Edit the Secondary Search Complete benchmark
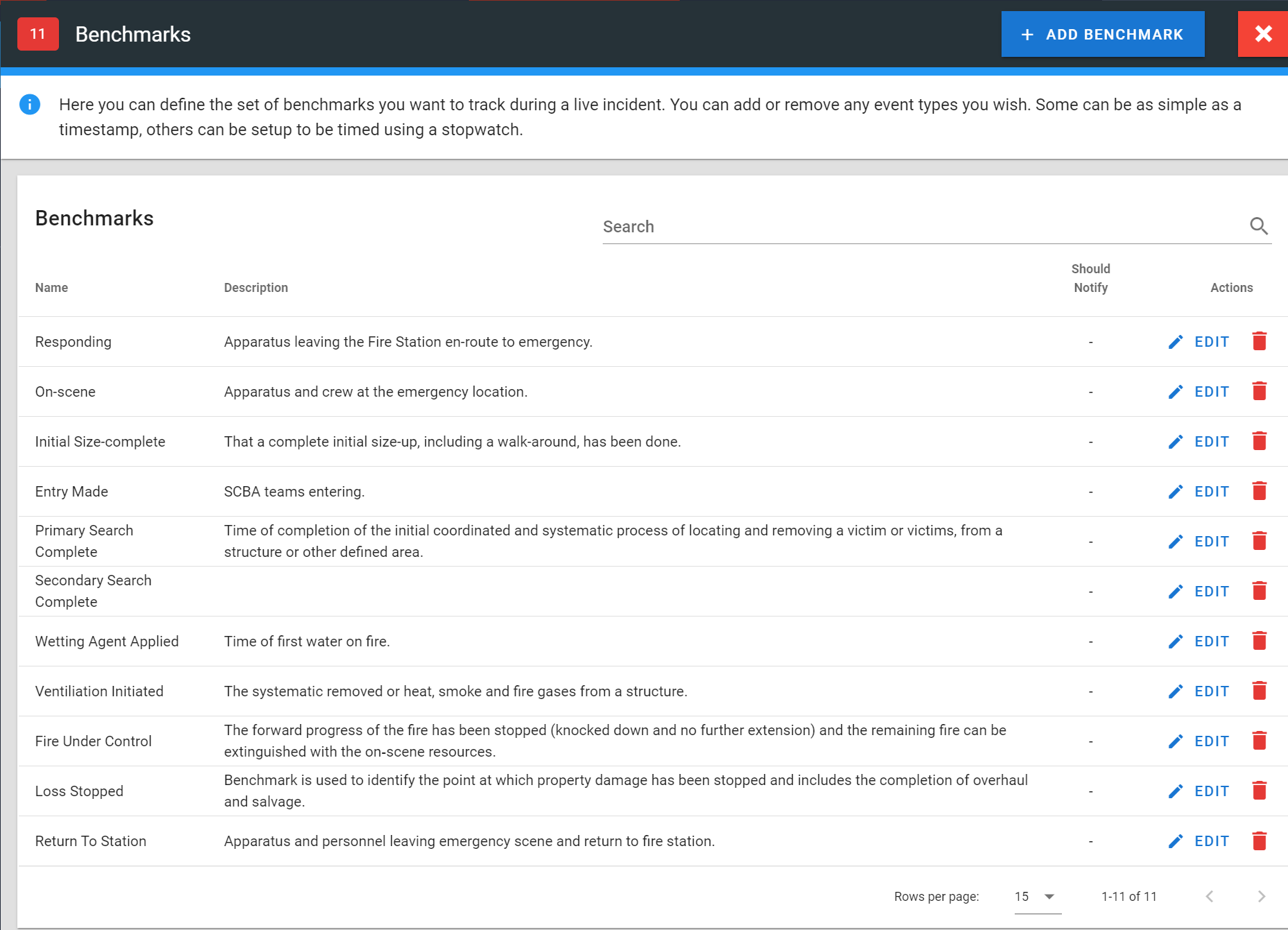 coord(1199,592)
